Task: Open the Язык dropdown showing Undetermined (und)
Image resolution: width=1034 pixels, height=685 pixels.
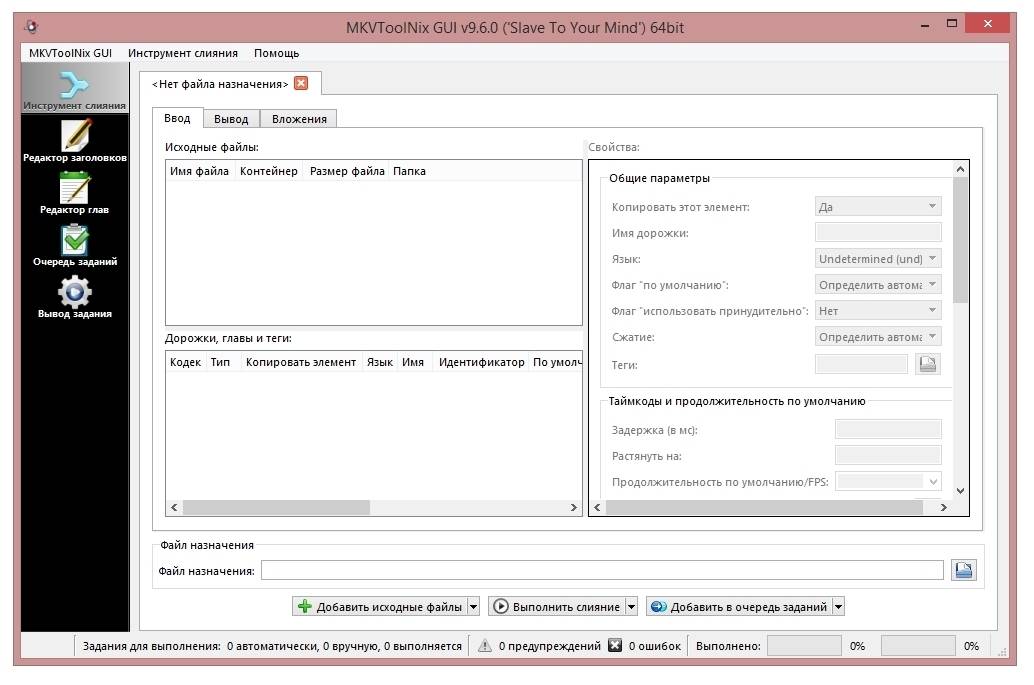Action: (878, 258)
